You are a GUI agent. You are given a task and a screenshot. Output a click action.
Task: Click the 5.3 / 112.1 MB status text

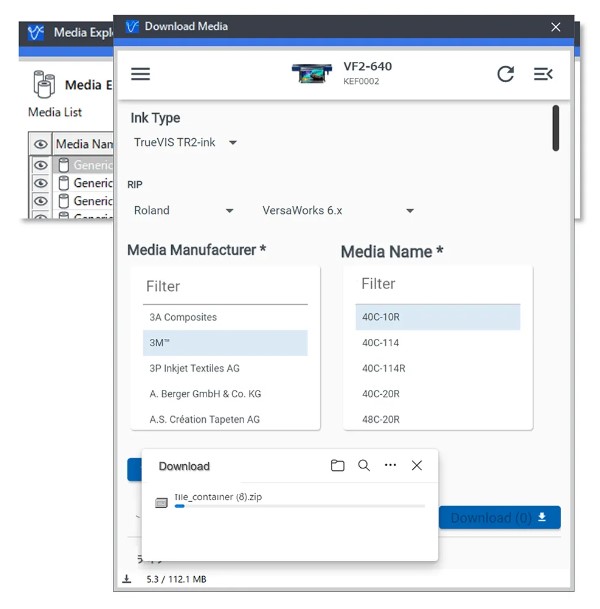click(x=176, y=579)
